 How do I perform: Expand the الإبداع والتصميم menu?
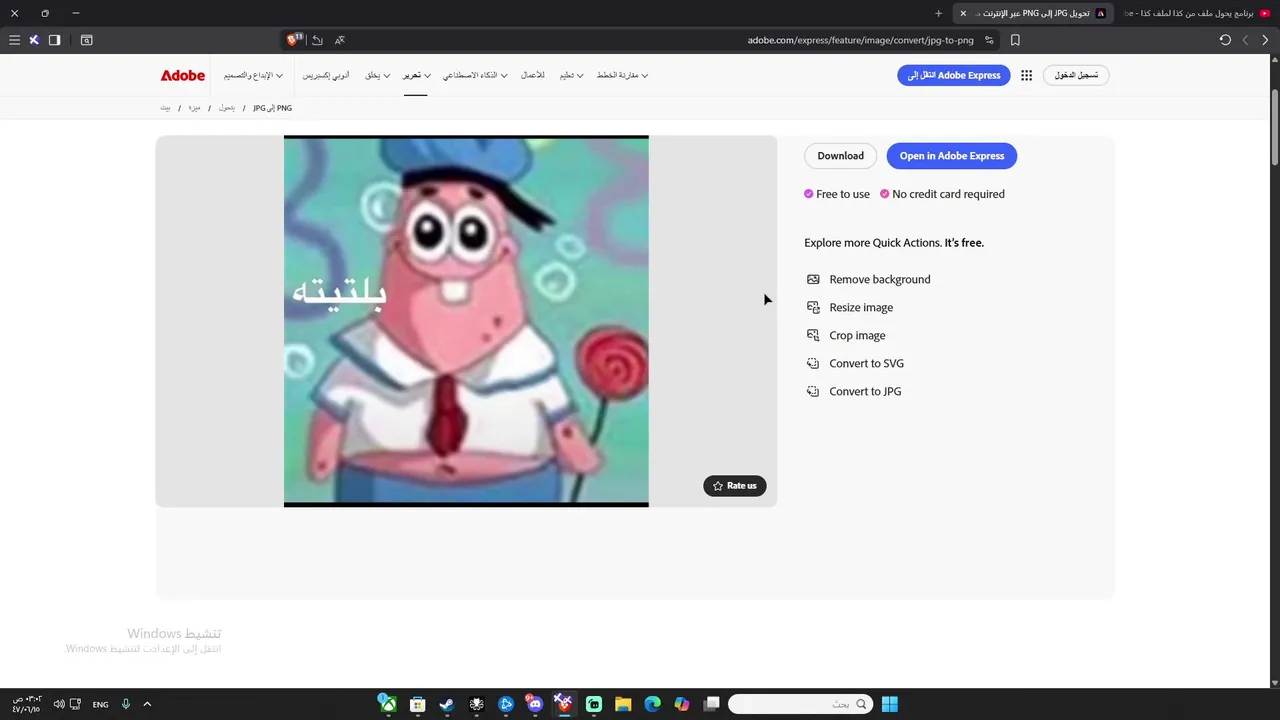tap(253, 75)
